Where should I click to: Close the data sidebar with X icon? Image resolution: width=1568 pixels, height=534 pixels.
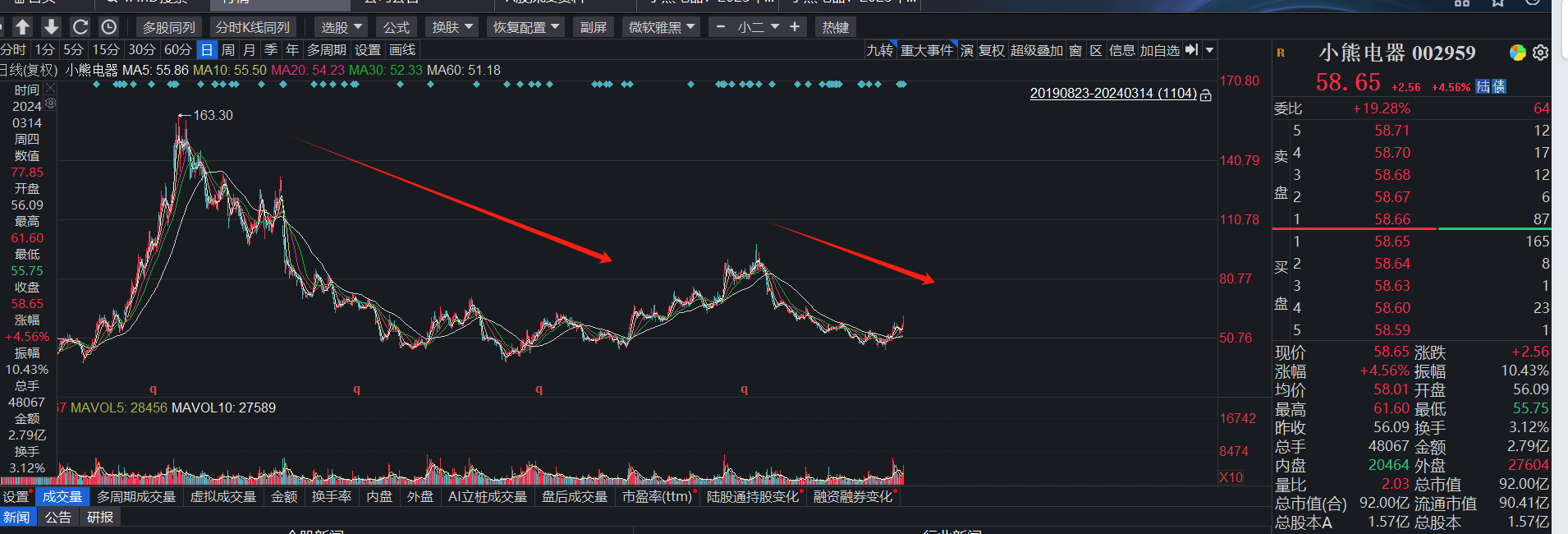[51, 87]
